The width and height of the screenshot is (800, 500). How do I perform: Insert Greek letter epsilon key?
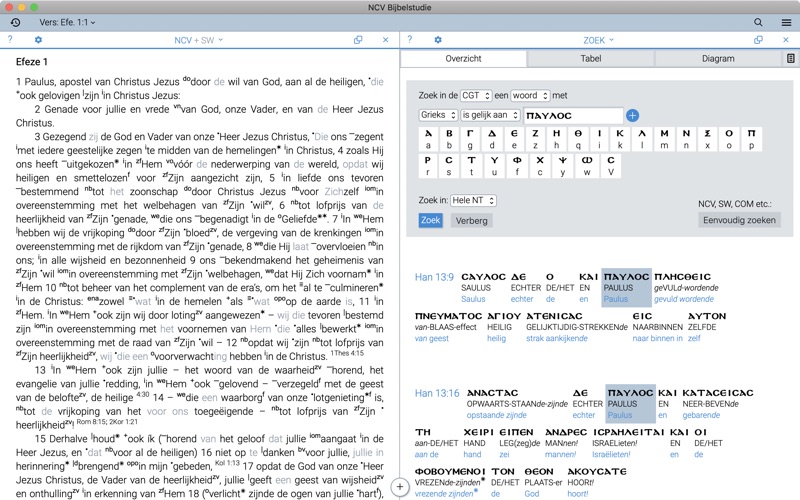(514, 139)
